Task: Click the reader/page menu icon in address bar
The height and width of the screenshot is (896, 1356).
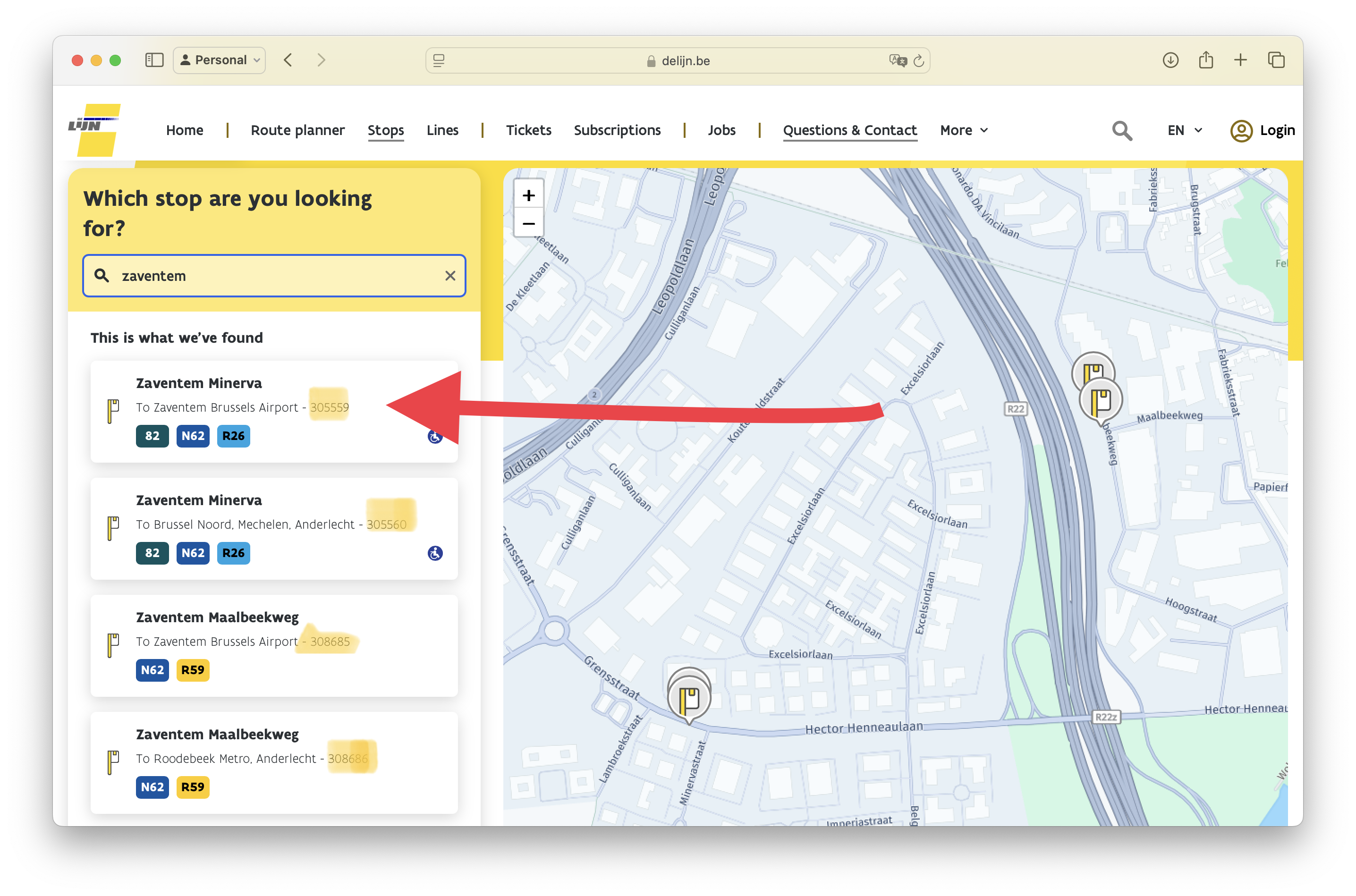Action: (x=438, y=60)
